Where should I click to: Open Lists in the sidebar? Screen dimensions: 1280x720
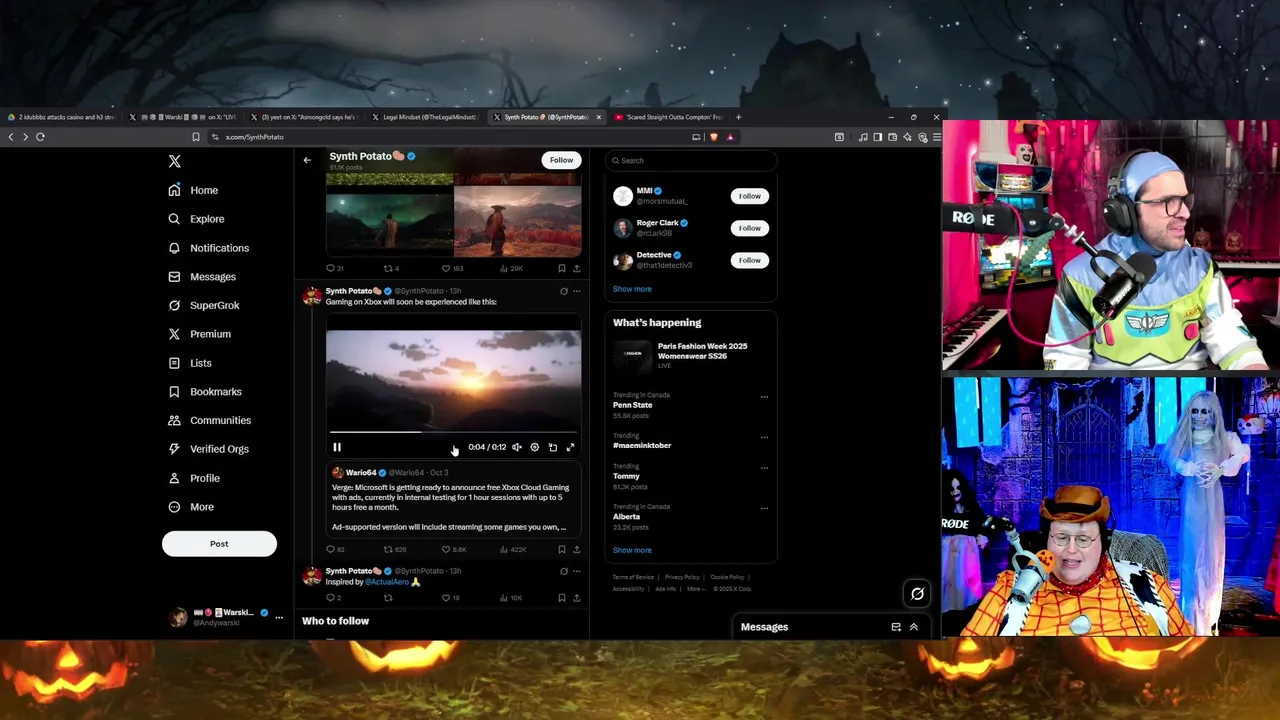point(190,363)
